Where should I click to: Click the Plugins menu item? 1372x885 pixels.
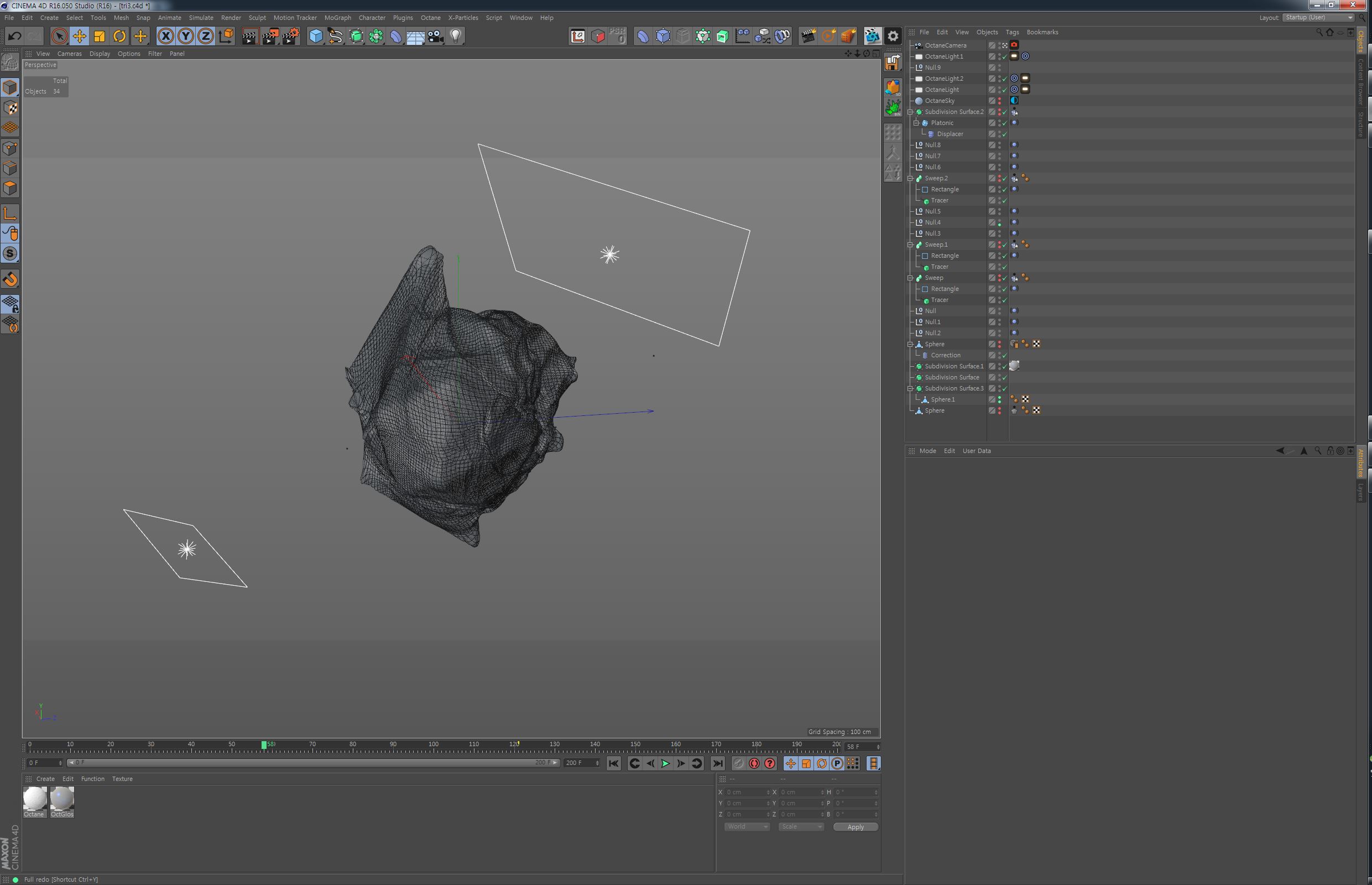click(401, 17)
